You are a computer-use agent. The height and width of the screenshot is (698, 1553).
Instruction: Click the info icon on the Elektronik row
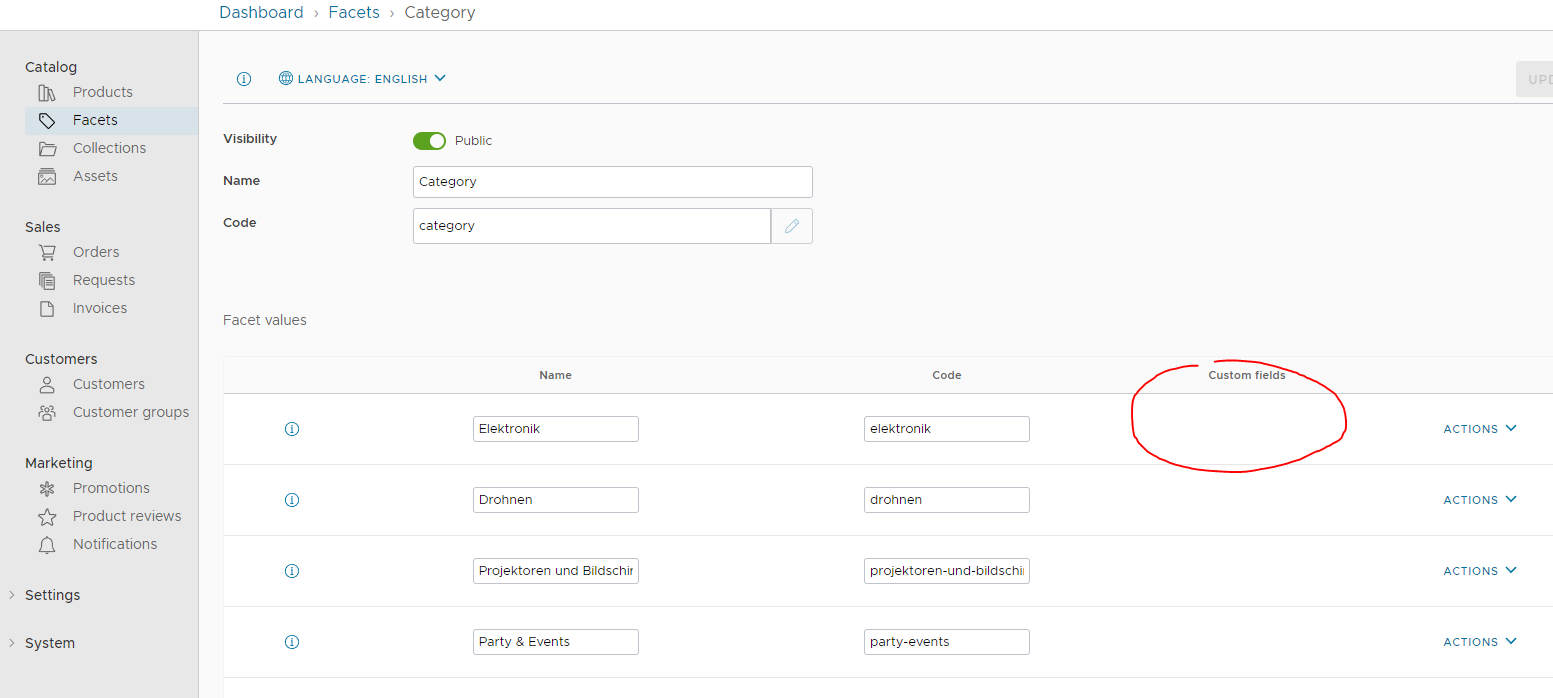pos(292,428)
